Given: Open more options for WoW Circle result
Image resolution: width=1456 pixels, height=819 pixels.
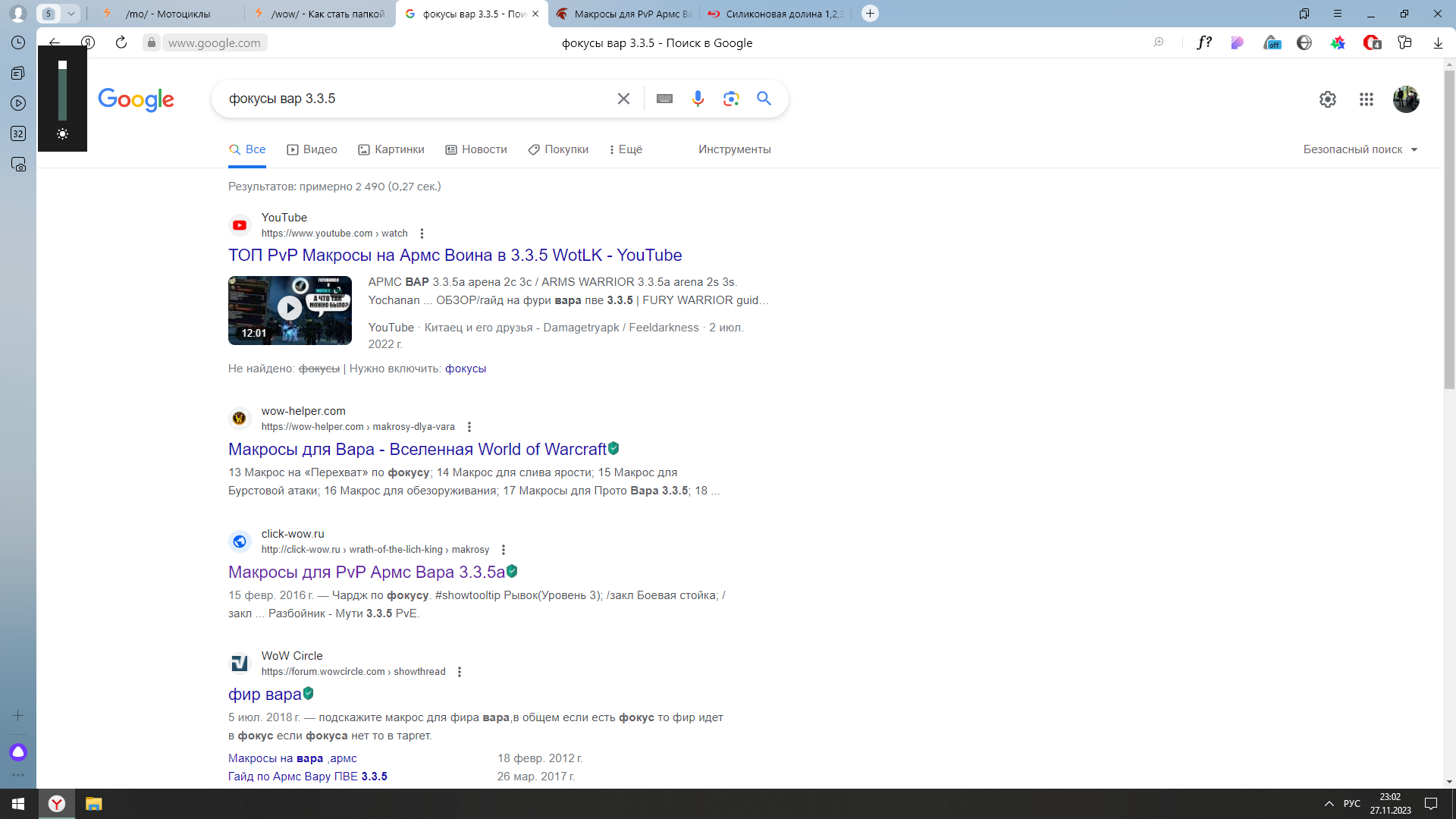Looking at the screenshot, I should [459, 672].
